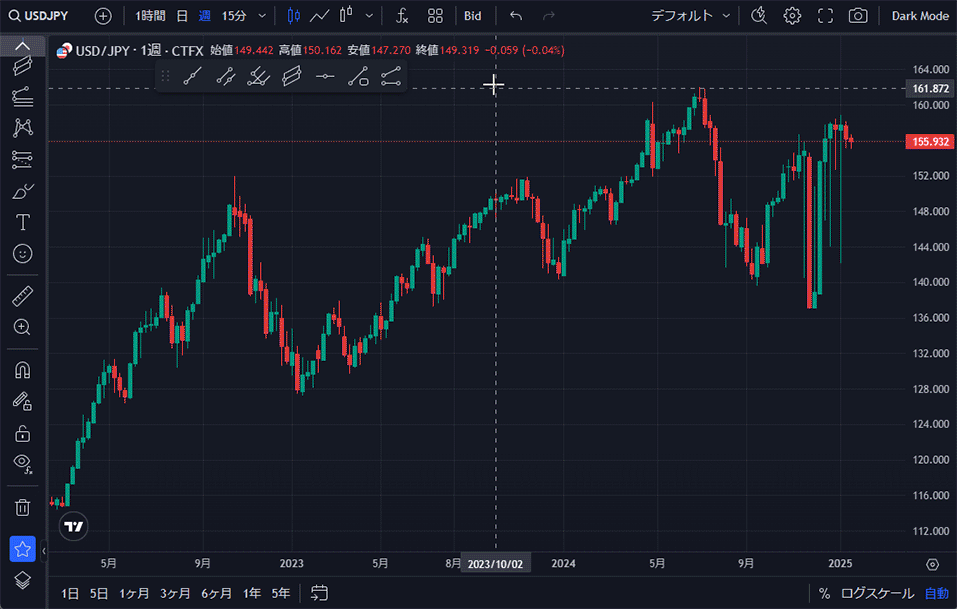This screenshot has height=609, width=957.
Task: Set the range to 5日
Action: point(99,593)
